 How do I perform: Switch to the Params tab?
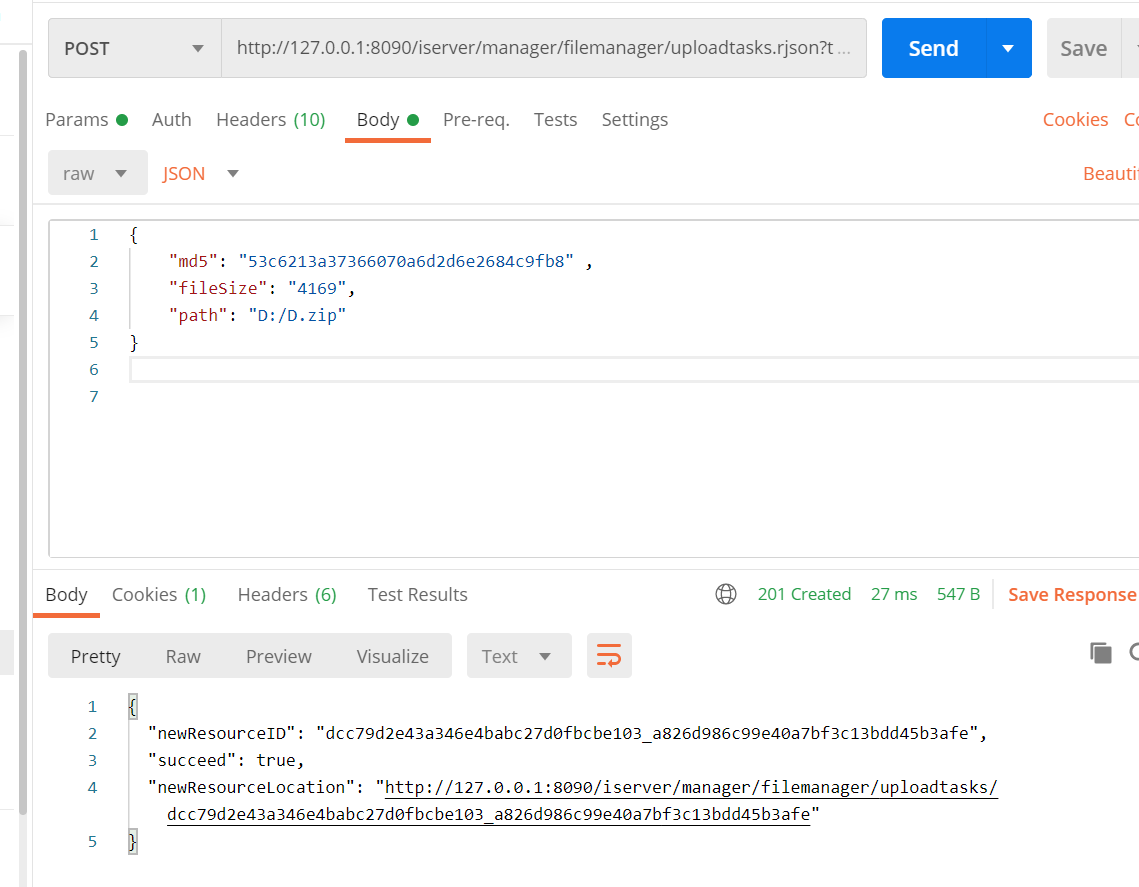[86, 120]
